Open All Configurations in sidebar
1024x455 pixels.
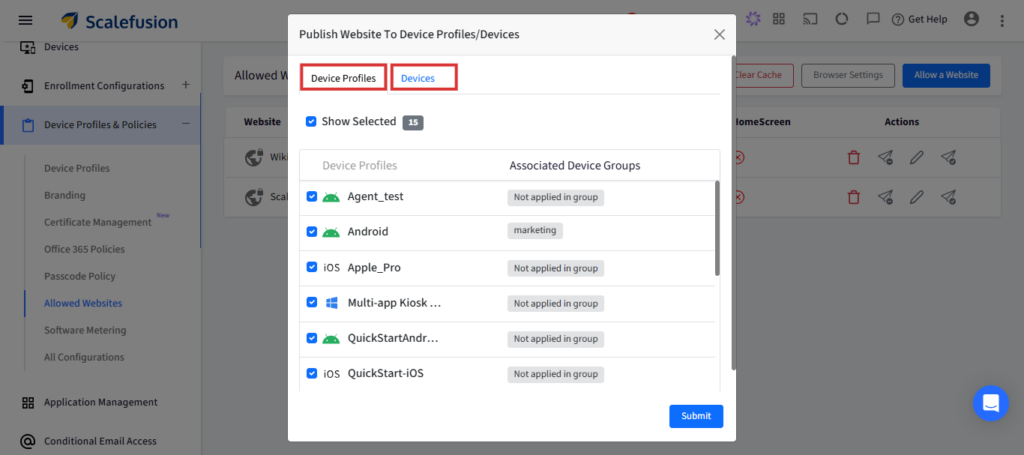point(84,357)
